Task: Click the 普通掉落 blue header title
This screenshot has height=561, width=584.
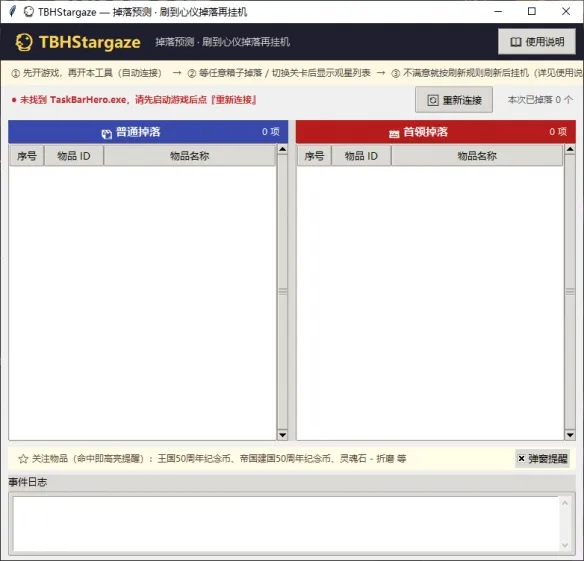Action: (138, 132)
